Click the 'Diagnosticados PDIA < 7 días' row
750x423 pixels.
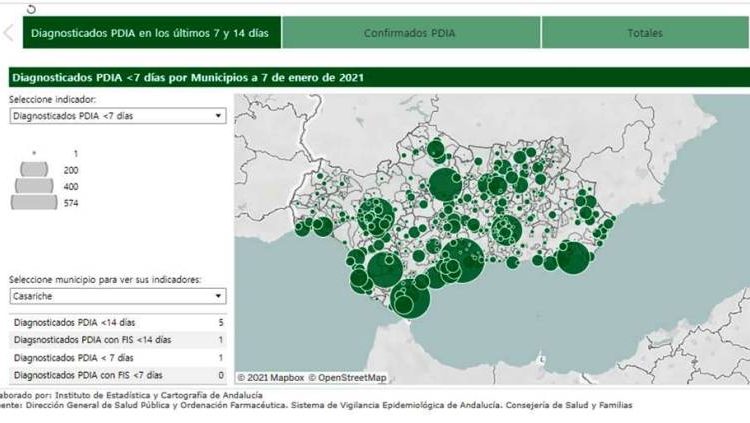tap(117, 357)
